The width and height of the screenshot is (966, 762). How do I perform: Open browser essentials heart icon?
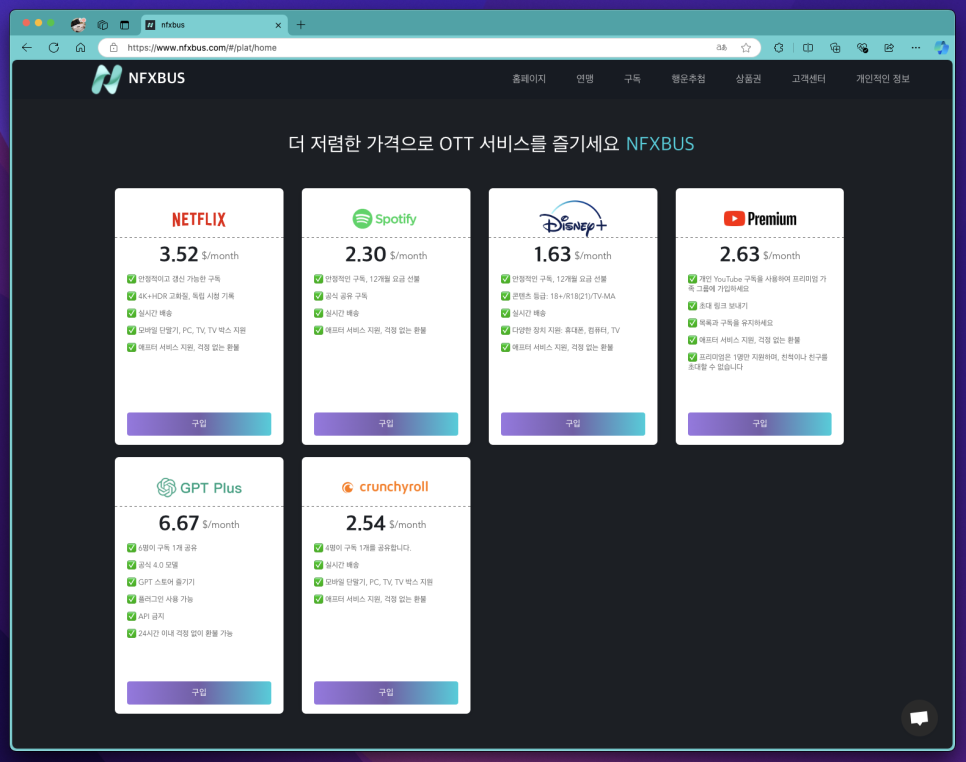click(x=862, y=47)
